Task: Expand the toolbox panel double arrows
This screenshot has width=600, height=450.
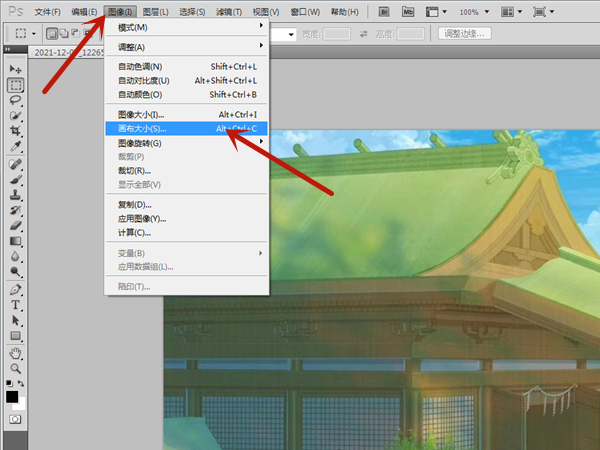Action: 8,49
